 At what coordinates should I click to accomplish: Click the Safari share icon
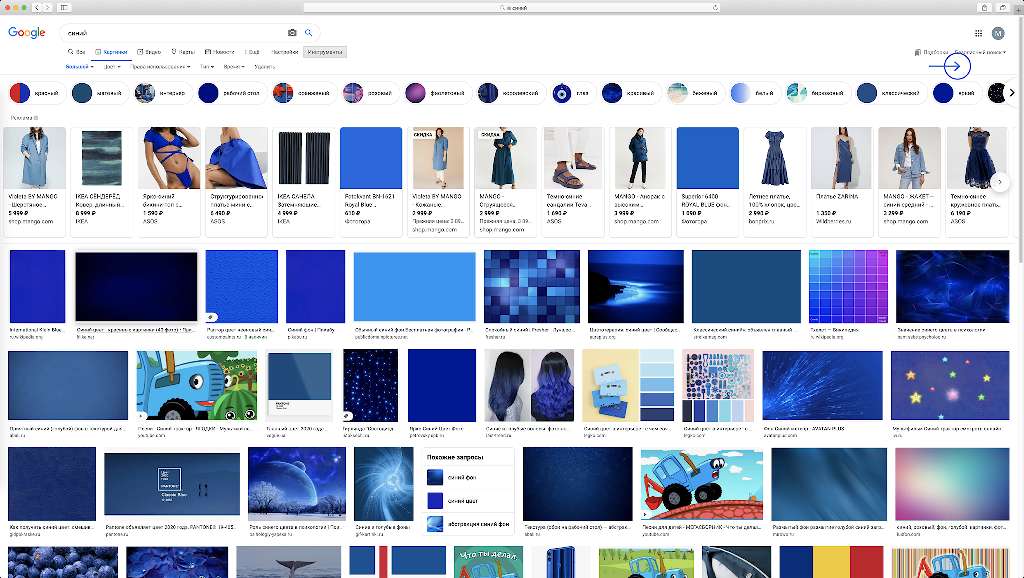coord(985,7)
